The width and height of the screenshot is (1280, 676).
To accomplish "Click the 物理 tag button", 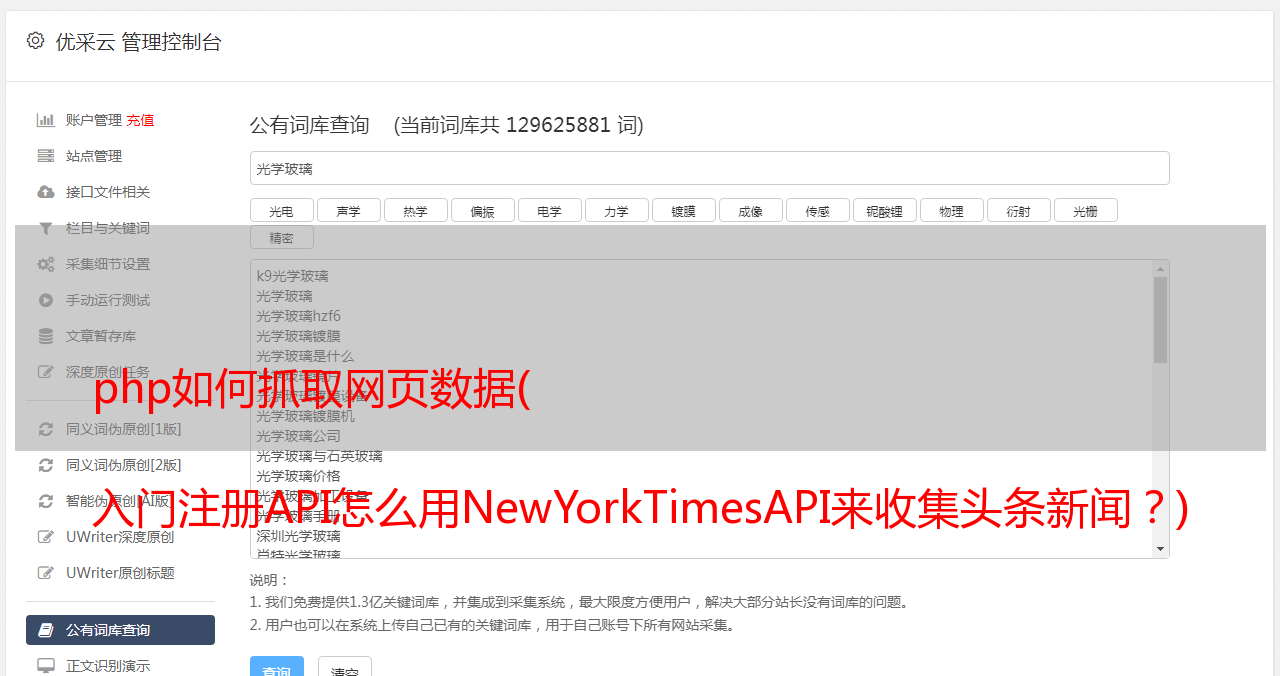I will pos(951,210).
